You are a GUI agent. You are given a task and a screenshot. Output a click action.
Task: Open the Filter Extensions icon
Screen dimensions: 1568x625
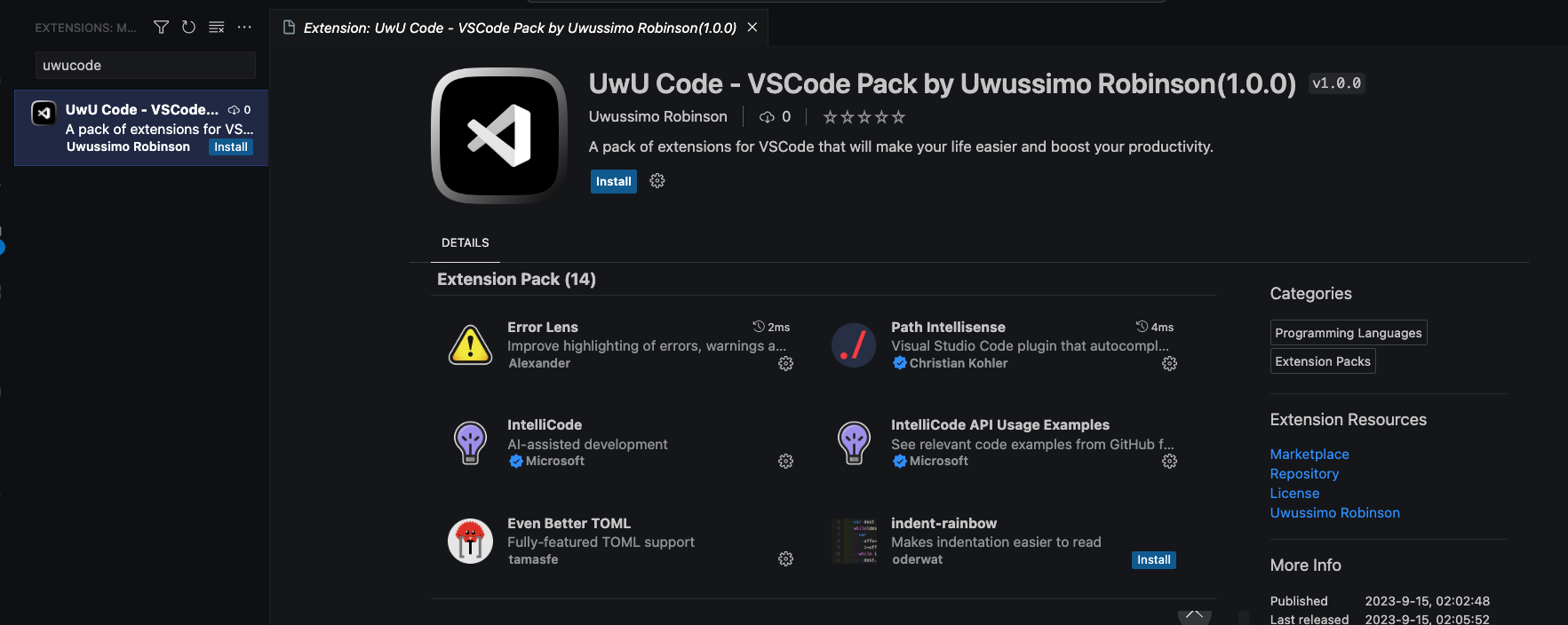[x=161, y=28]
